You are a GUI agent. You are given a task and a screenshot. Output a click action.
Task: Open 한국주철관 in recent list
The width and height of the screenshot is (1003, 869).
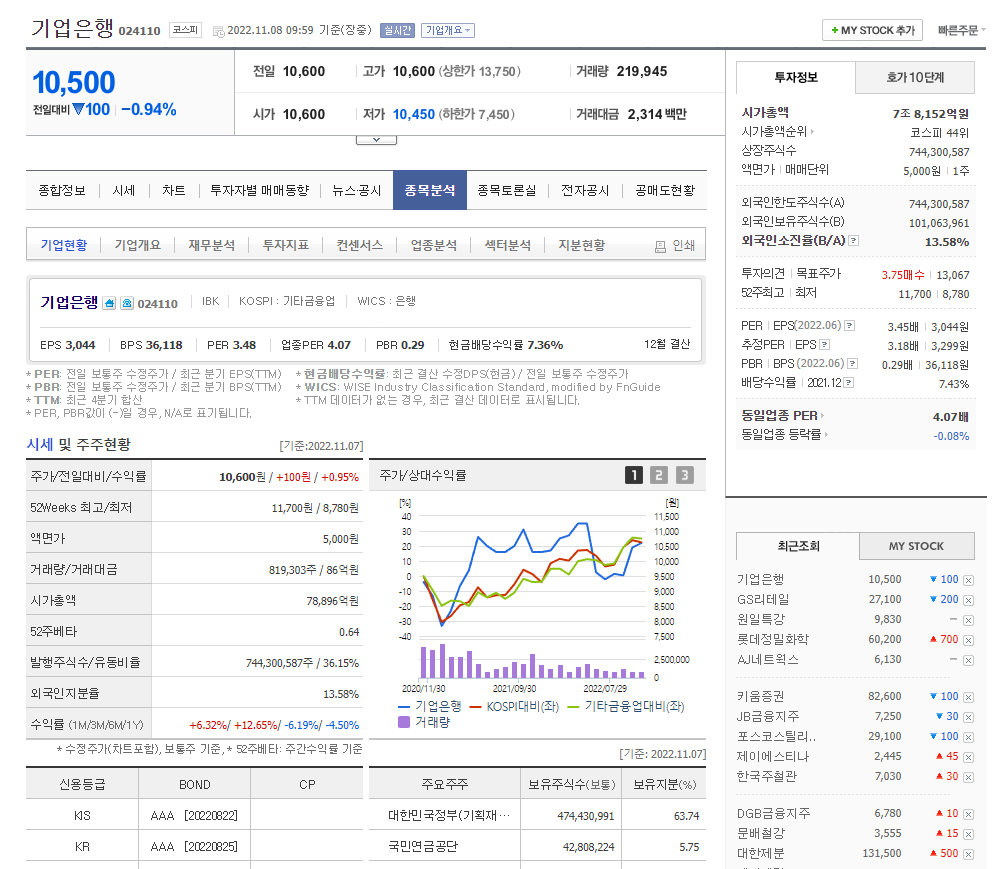[767, 776]
